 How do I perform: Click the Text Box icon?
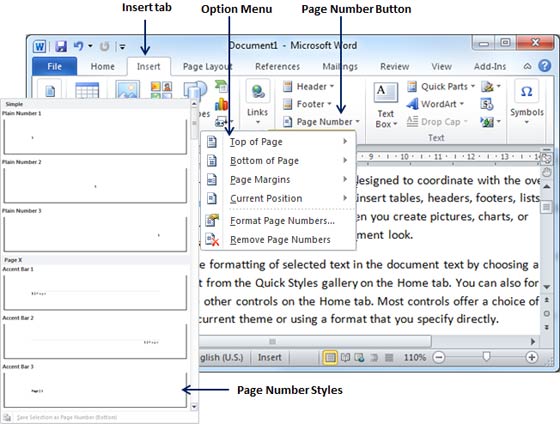pyautogui.click(x=385, y=93)
